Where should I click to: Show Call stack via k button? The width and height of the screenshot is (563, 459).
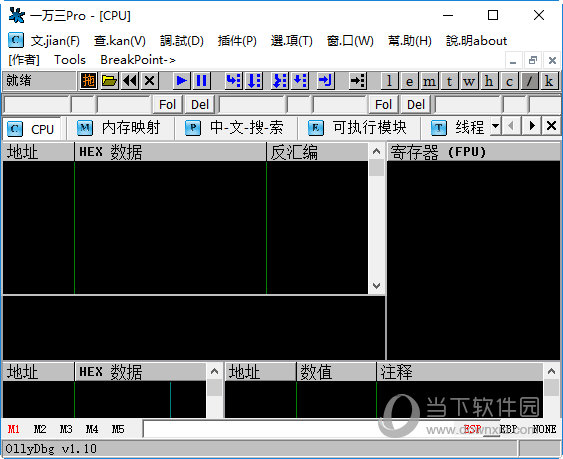pyautogui.click(x=549, y=81)
